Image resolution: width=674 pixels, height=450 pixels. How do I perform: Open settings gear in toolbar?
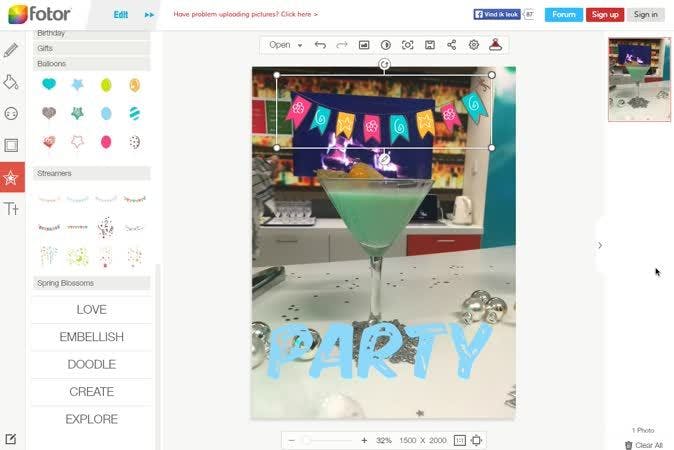point(474,45)
